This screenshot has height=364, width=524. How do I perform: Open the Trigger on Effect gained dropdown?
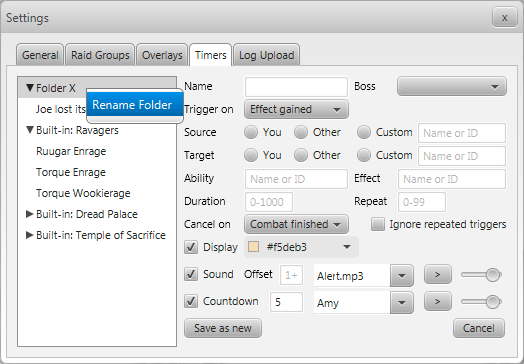click(x=296, y=109)
